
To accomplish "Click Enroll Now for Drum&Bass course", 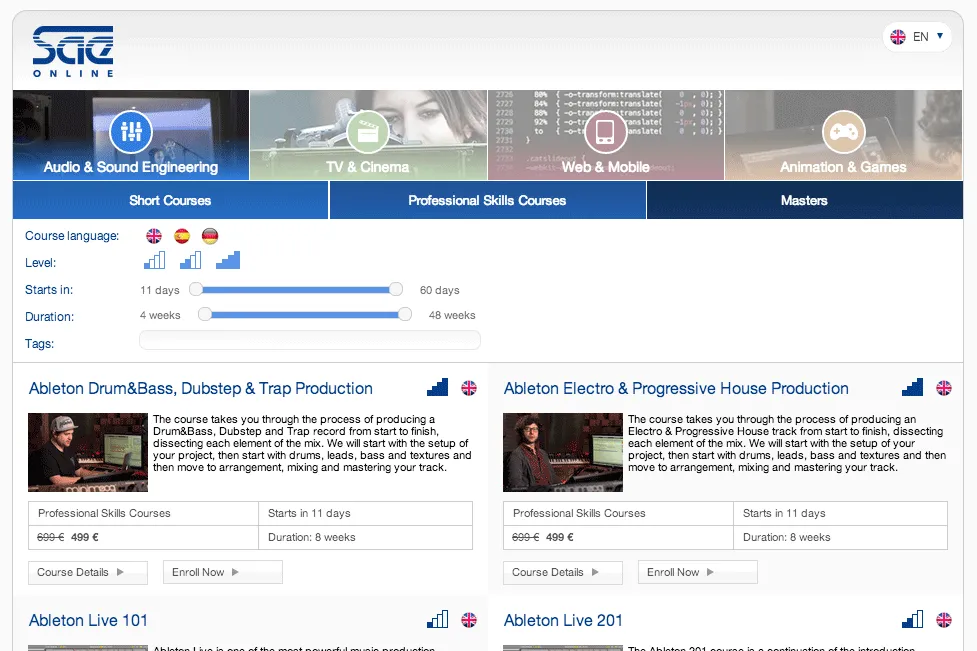I will pyautogui.click(x=222, y=572).
